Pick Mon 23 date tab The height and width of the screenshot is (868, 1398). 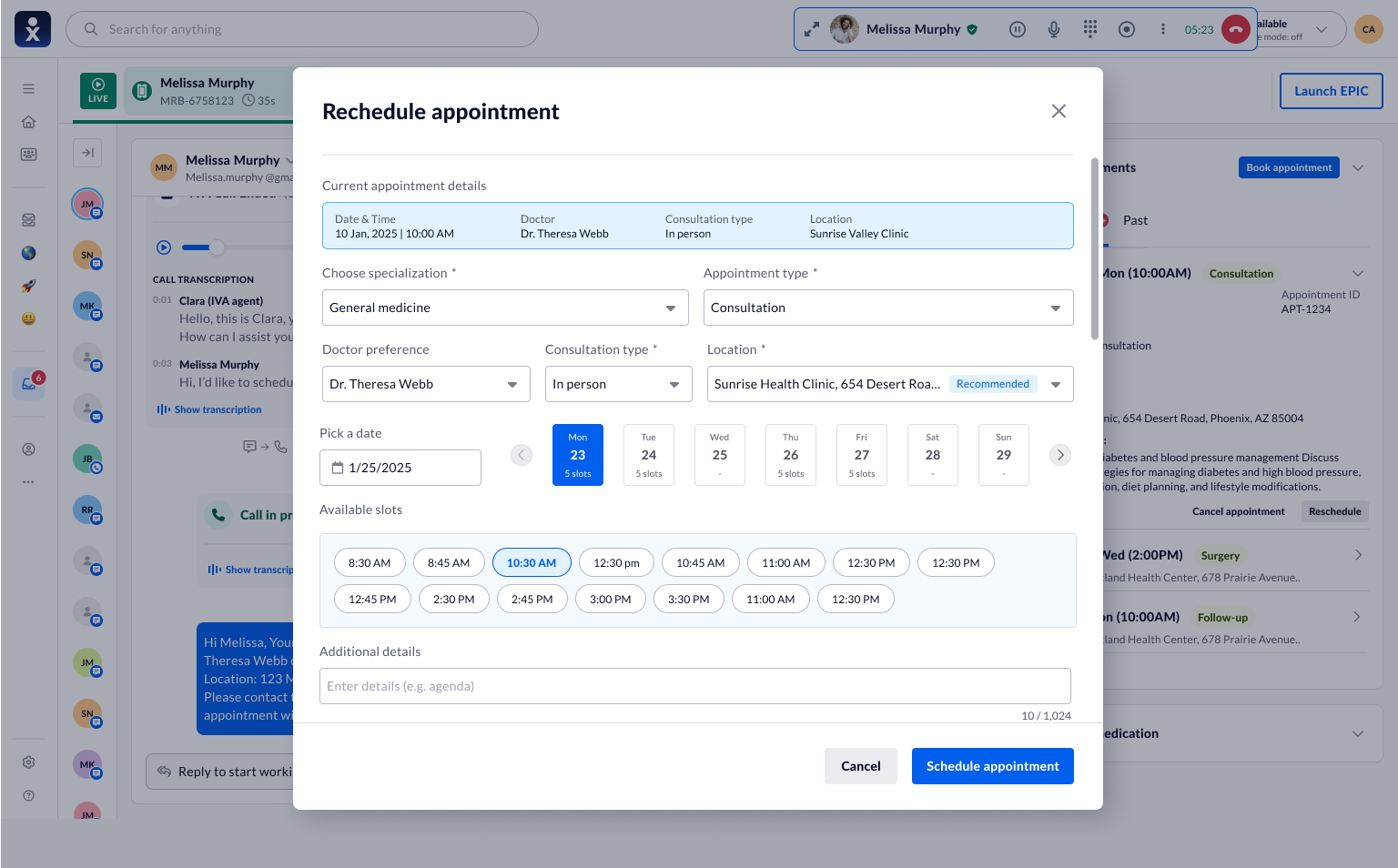[x=578, y=455]
